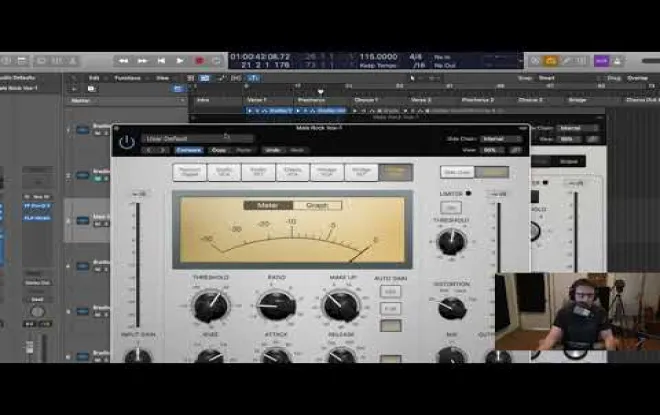Select the previous preset arrow in plugin header
The height and width of the screenshot is (415, 660).
[149, 150]
